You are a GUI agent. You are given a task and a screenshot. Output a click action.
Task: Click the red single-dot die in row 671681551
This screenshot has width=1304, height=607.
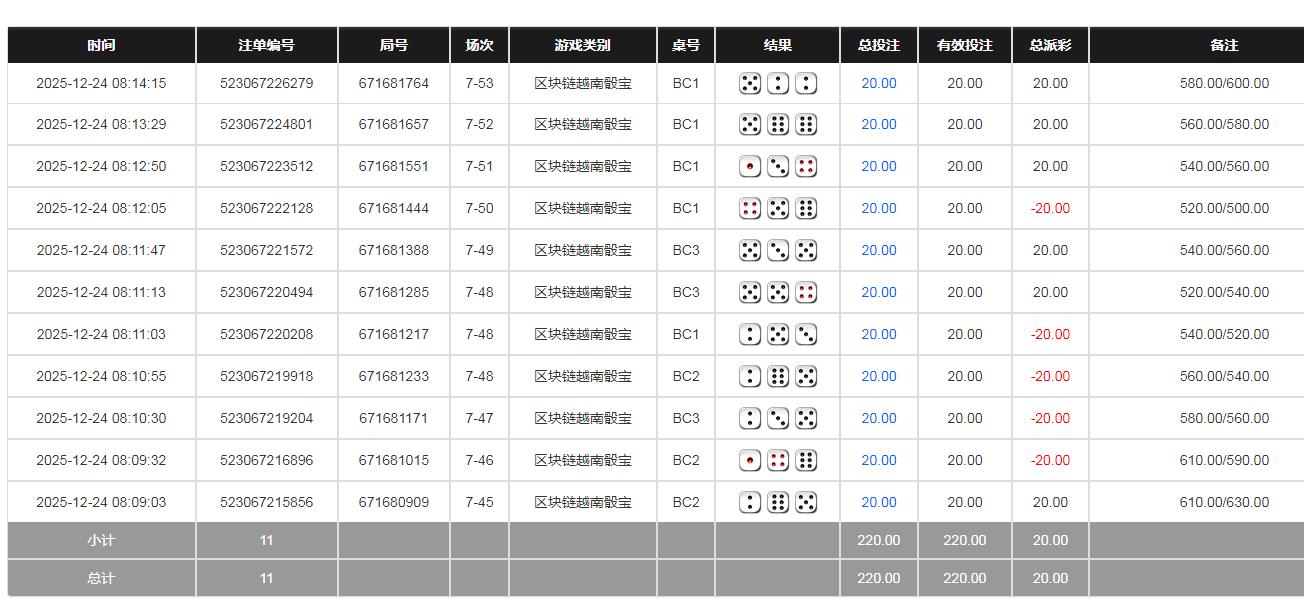[750, 166]
